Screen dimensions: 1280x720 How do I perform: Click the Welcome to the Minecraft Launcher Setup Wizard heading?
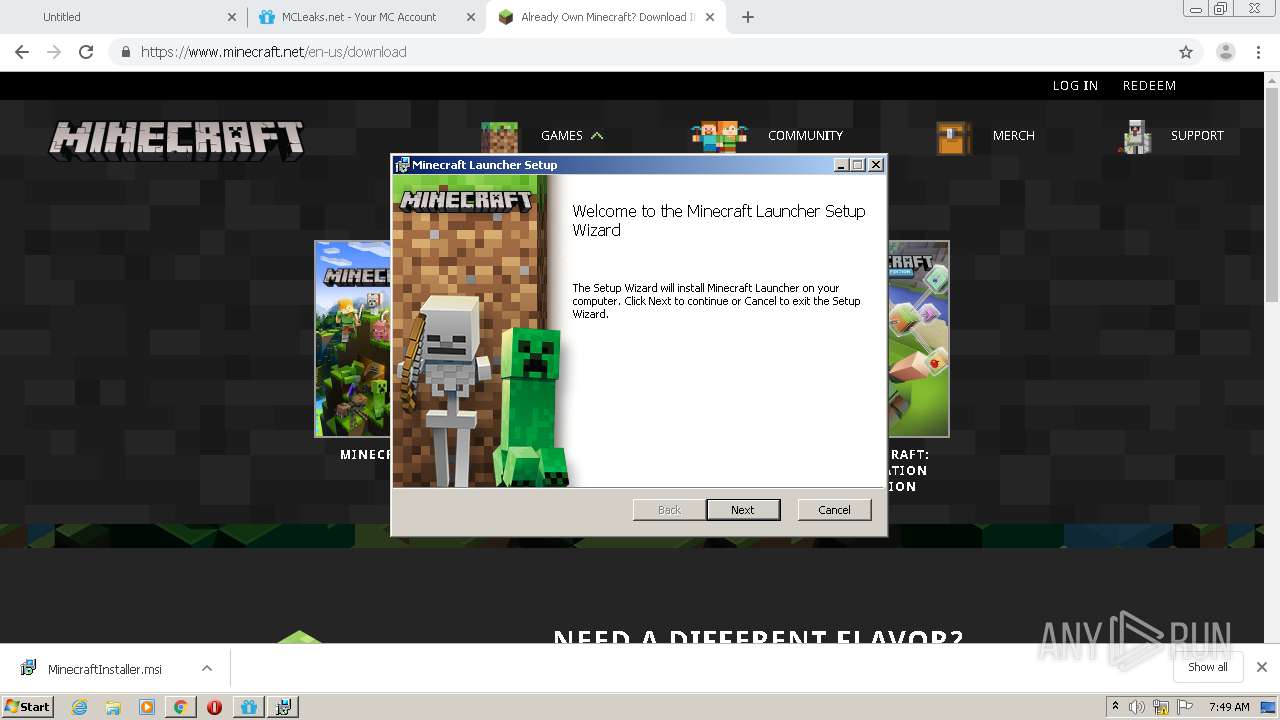pos(718,221)
